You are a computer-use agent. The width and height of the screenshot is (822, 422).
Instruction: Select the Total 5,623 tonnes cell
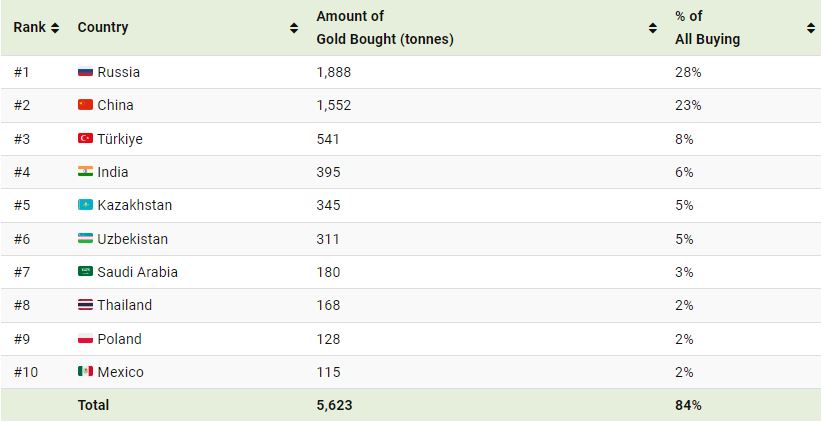(334, 405)
